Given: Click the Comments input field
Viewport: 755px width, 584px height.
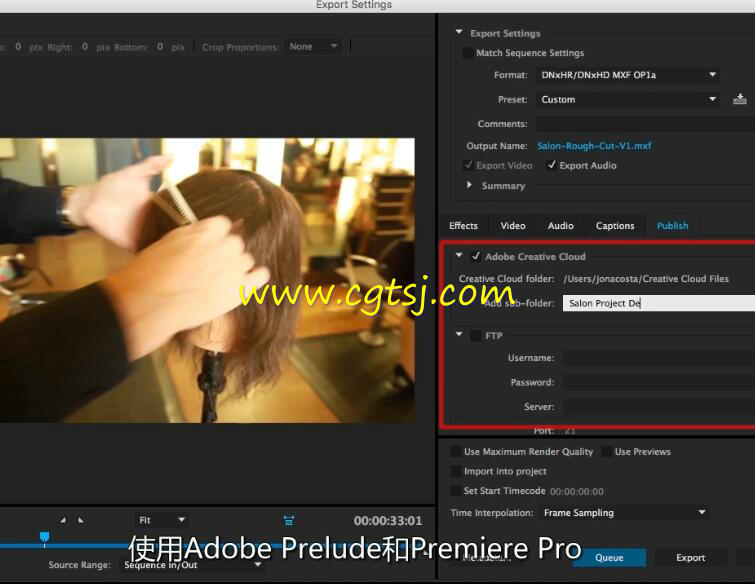Looking at the screenshot, I should (x=645, y=124).
